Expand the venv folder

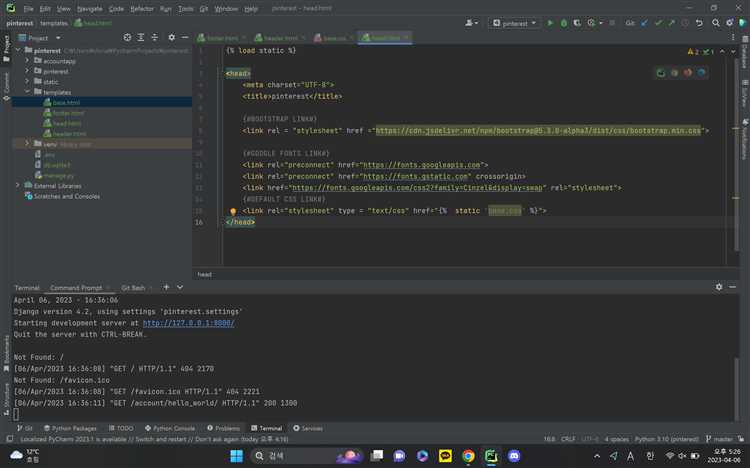pos(27,144)
